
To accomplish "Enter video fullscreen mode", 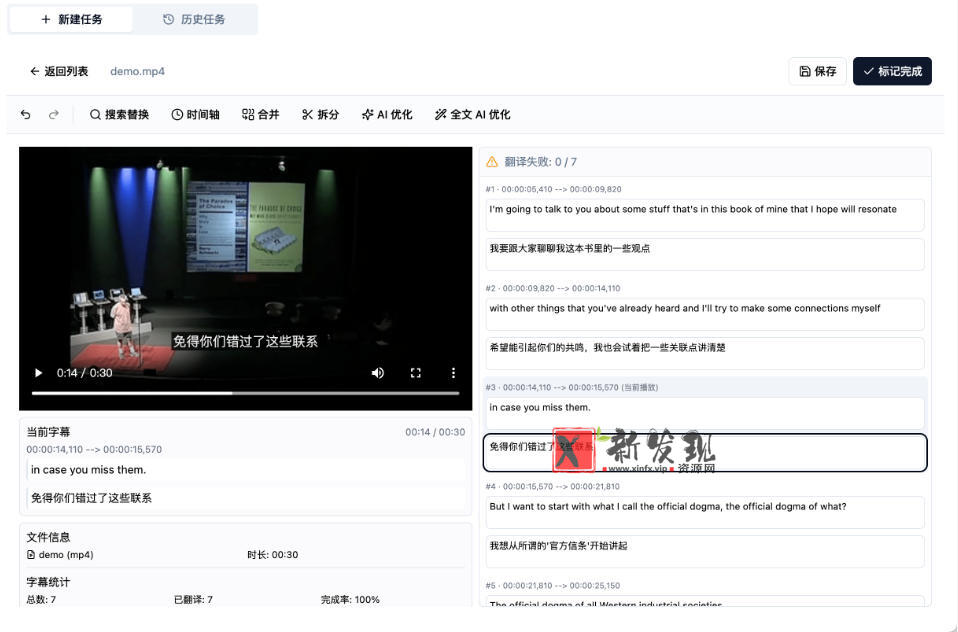I will point(415,373).
